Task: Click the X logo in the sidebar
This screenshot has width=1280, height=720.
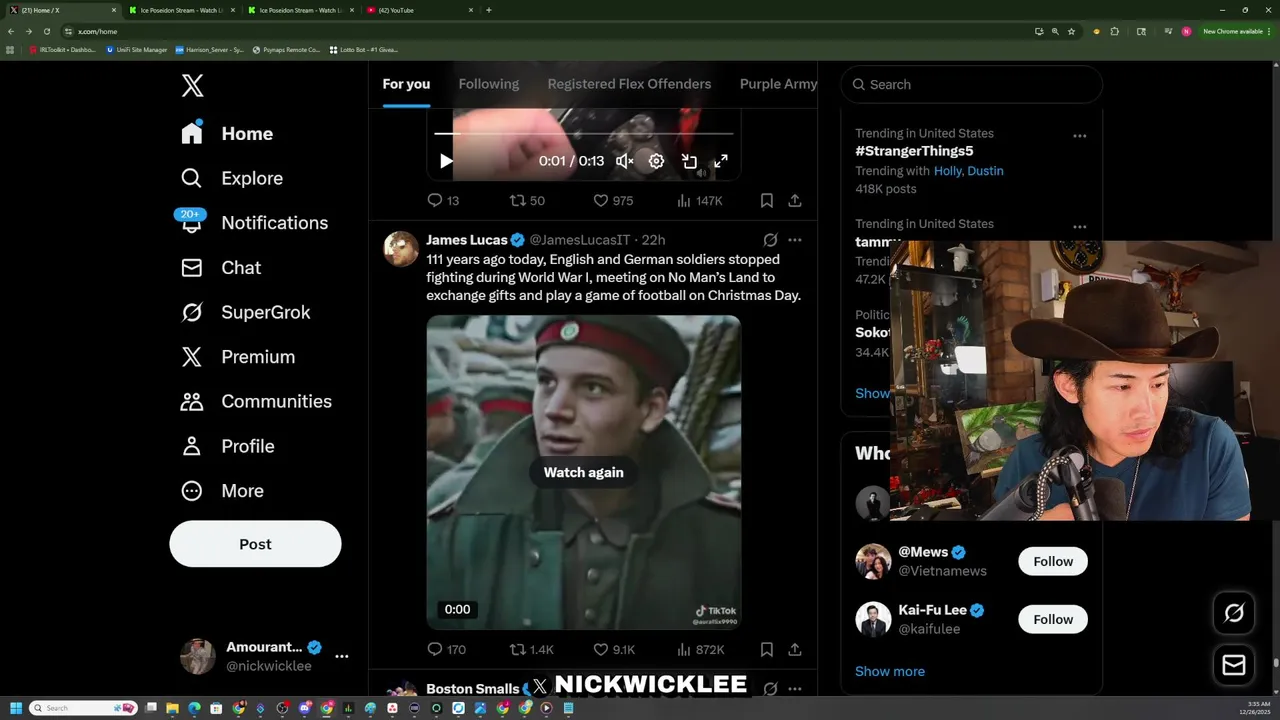Action: pos(193,85)
